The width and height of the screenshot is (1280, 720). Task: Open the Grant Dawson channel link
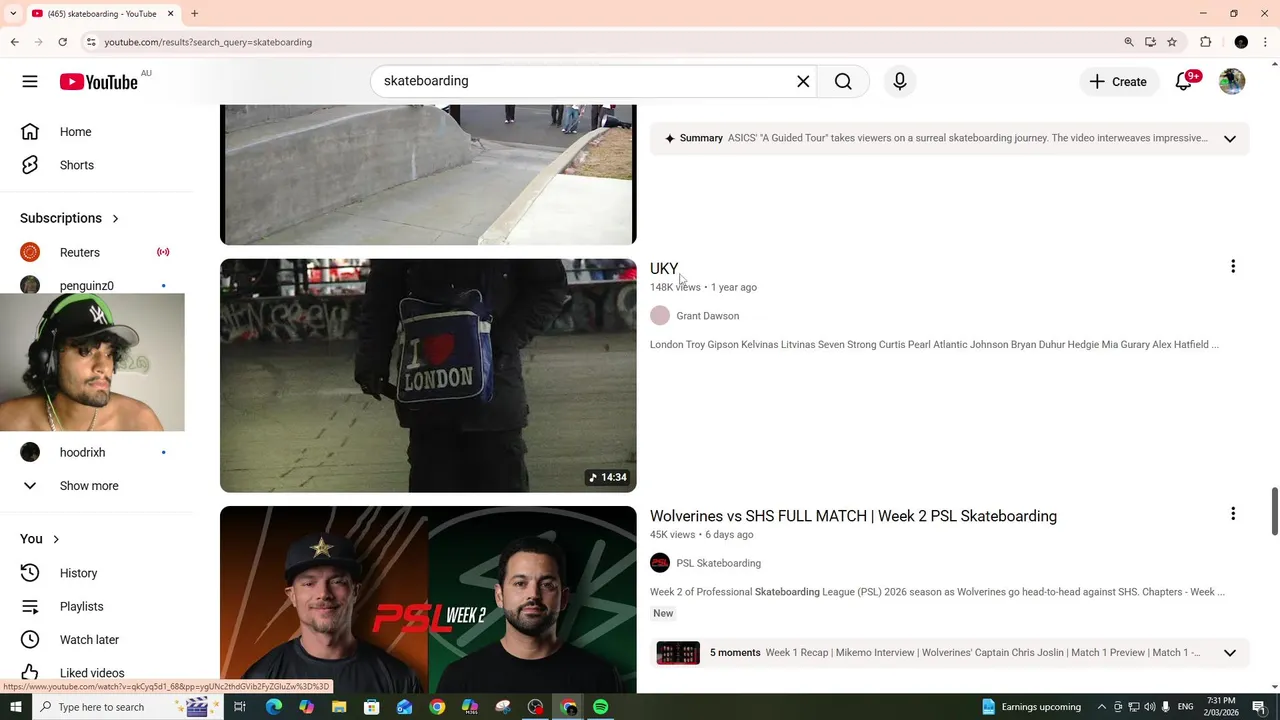707,316
